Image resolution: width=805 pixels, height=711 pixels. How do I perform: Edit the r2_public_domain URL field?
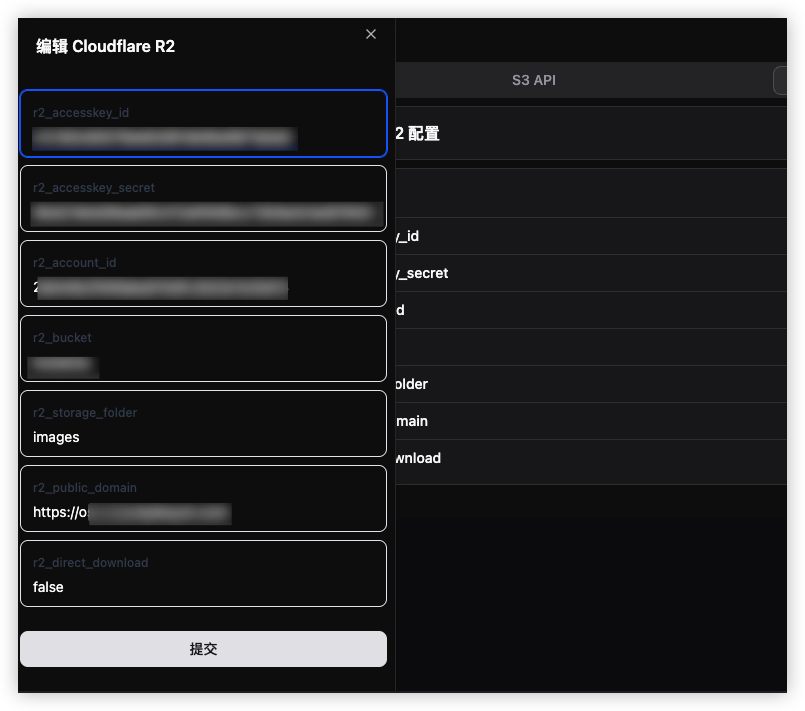pos(203,498)
